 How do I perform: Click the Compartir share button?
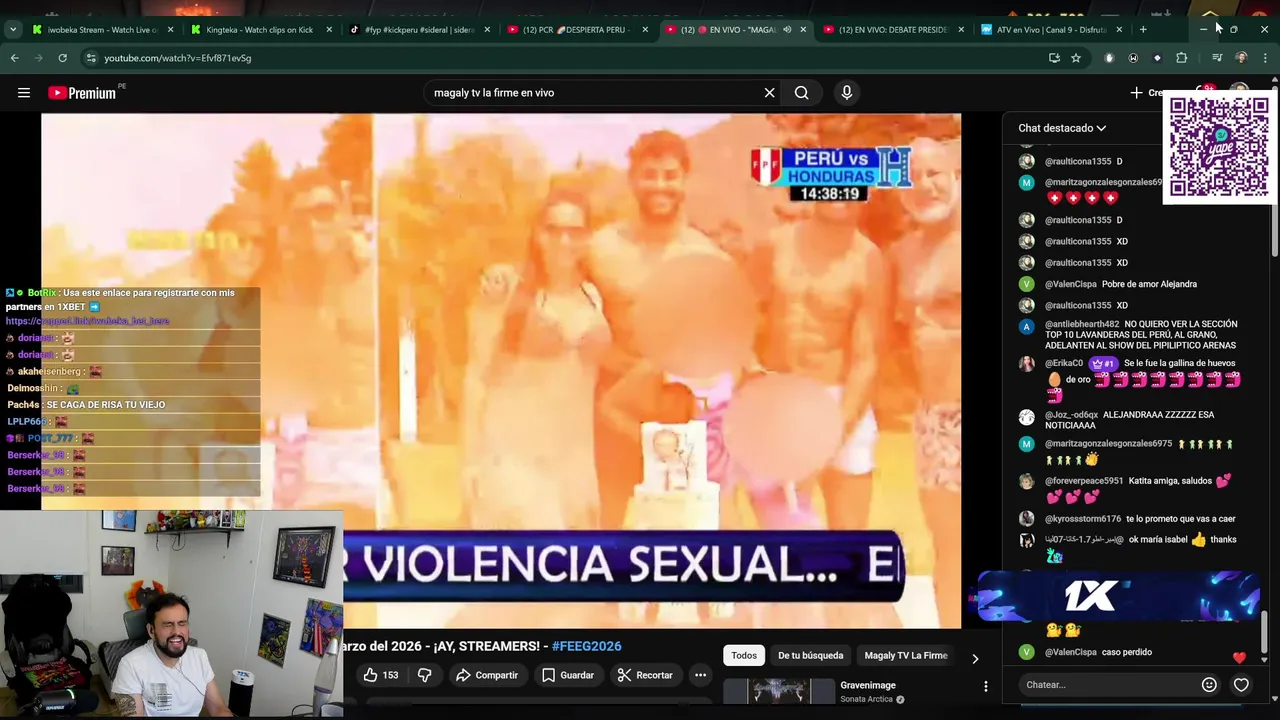(487, 675)
